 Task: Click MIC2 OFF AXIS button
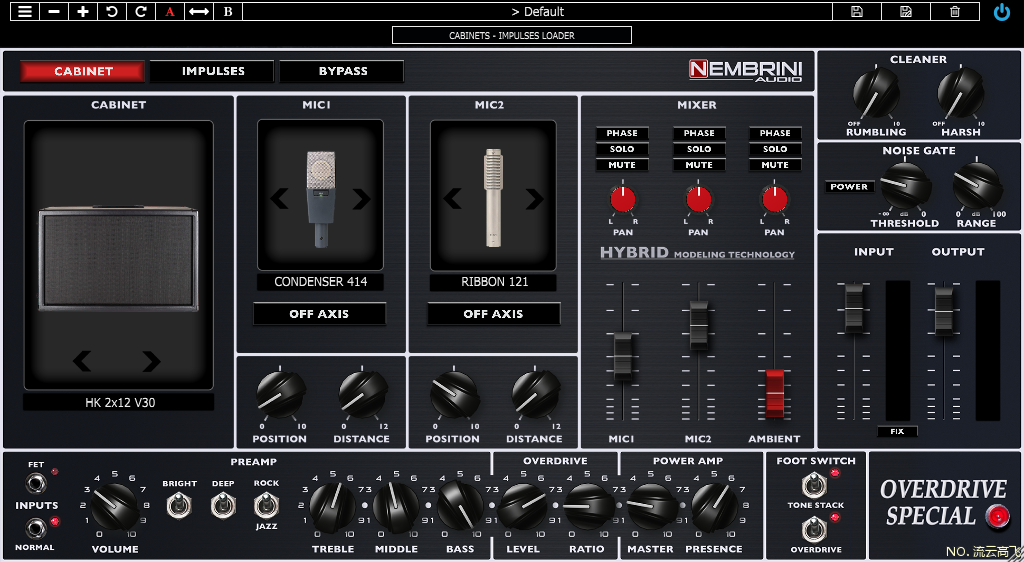(x=494, y=314)
